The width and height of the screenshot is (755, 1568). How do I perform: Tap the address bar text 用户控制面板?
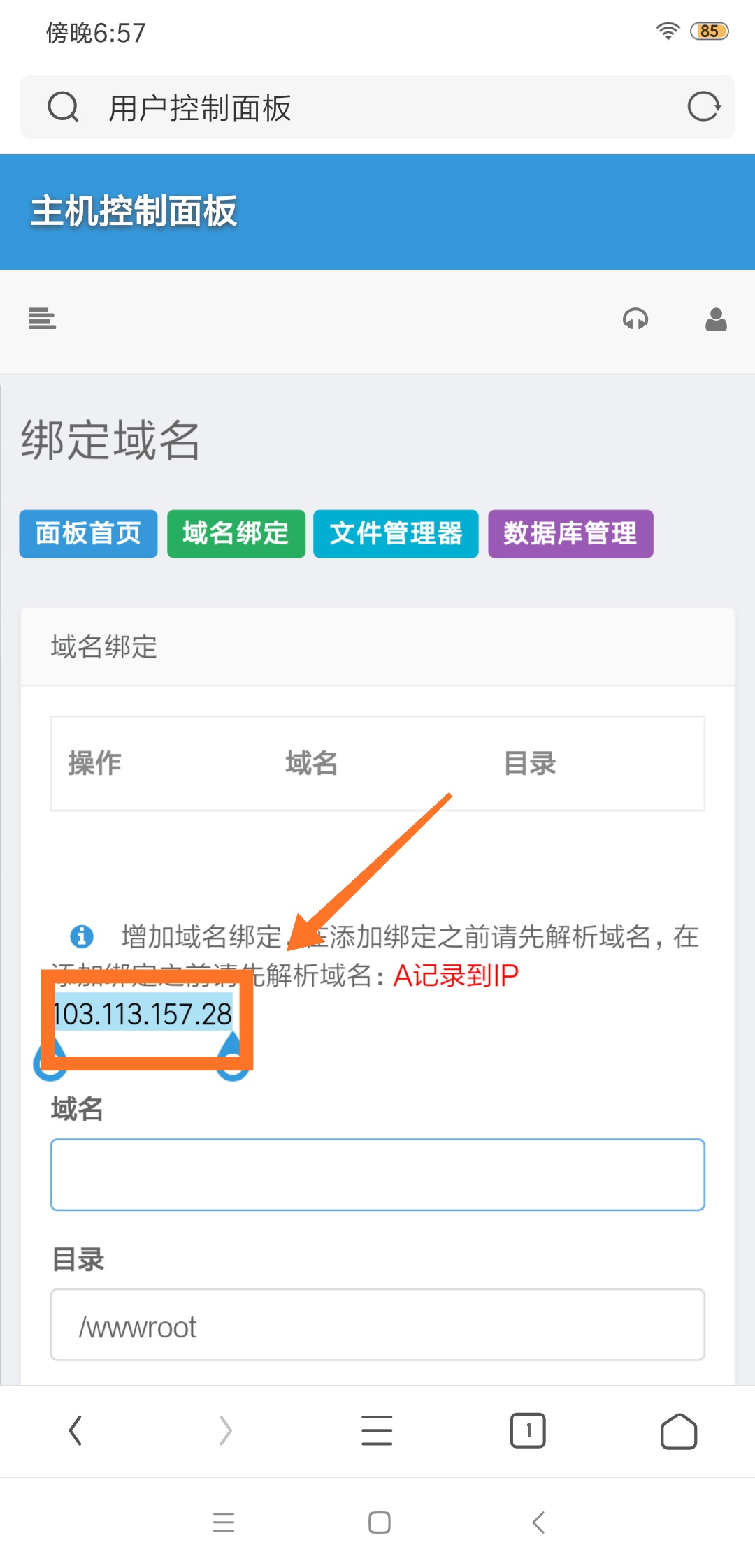200,108
